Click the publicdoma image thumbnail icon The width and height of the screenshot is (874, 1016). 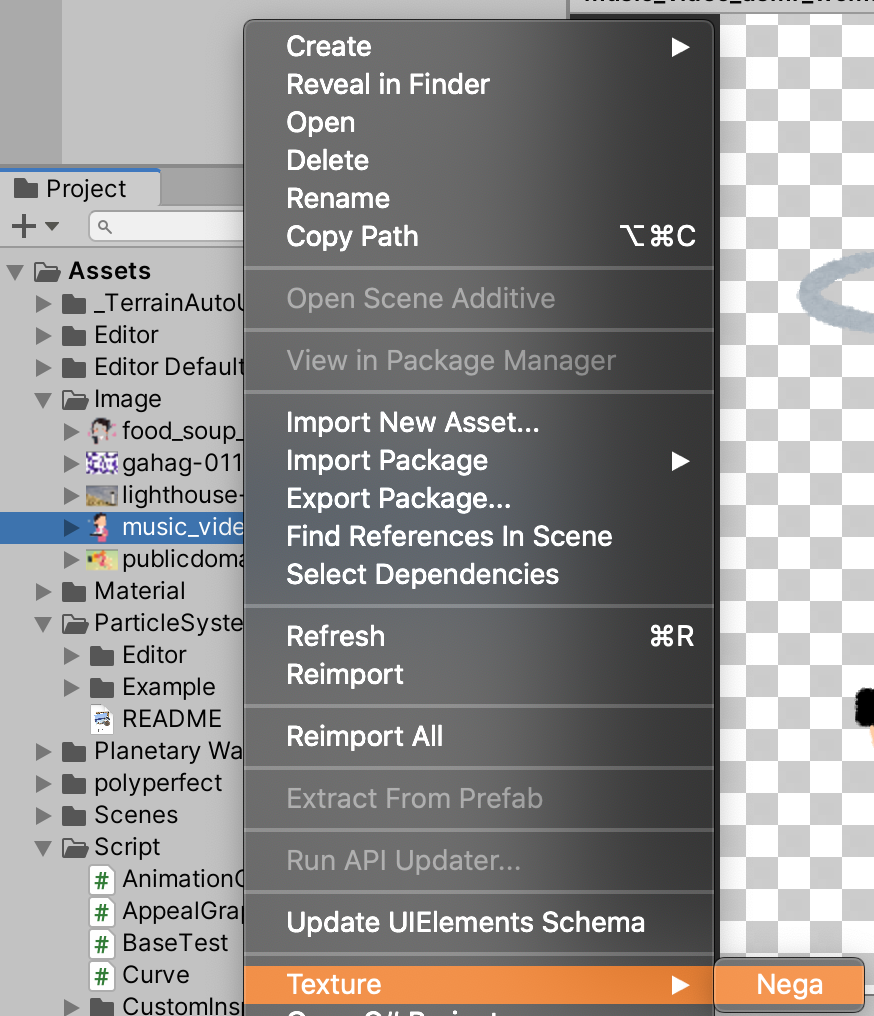point(102,559)
